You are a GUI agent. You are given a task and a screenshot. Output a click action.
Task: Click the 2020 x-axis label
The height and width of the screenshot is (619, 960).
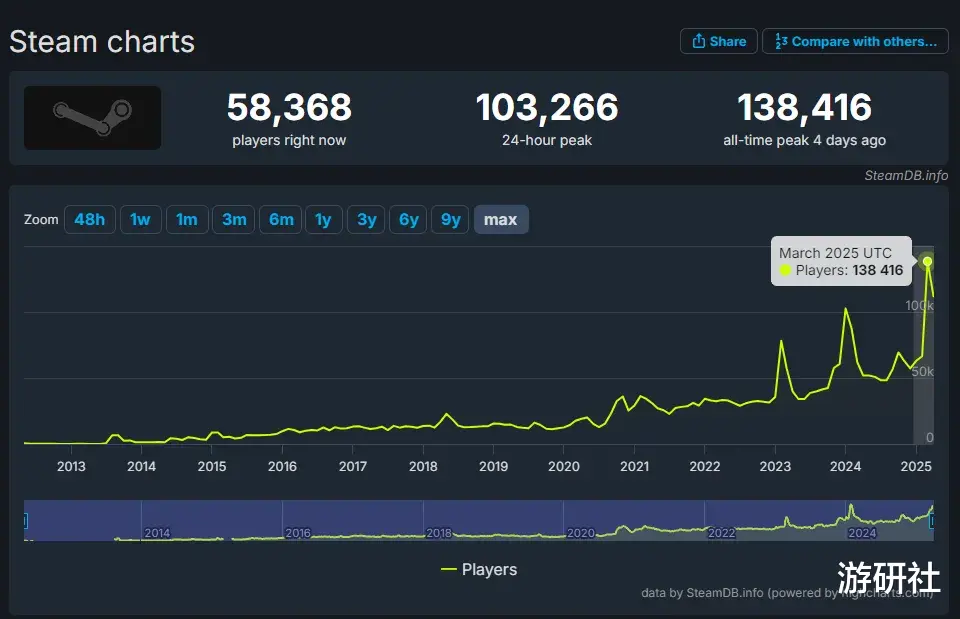(x=563, y=466)
